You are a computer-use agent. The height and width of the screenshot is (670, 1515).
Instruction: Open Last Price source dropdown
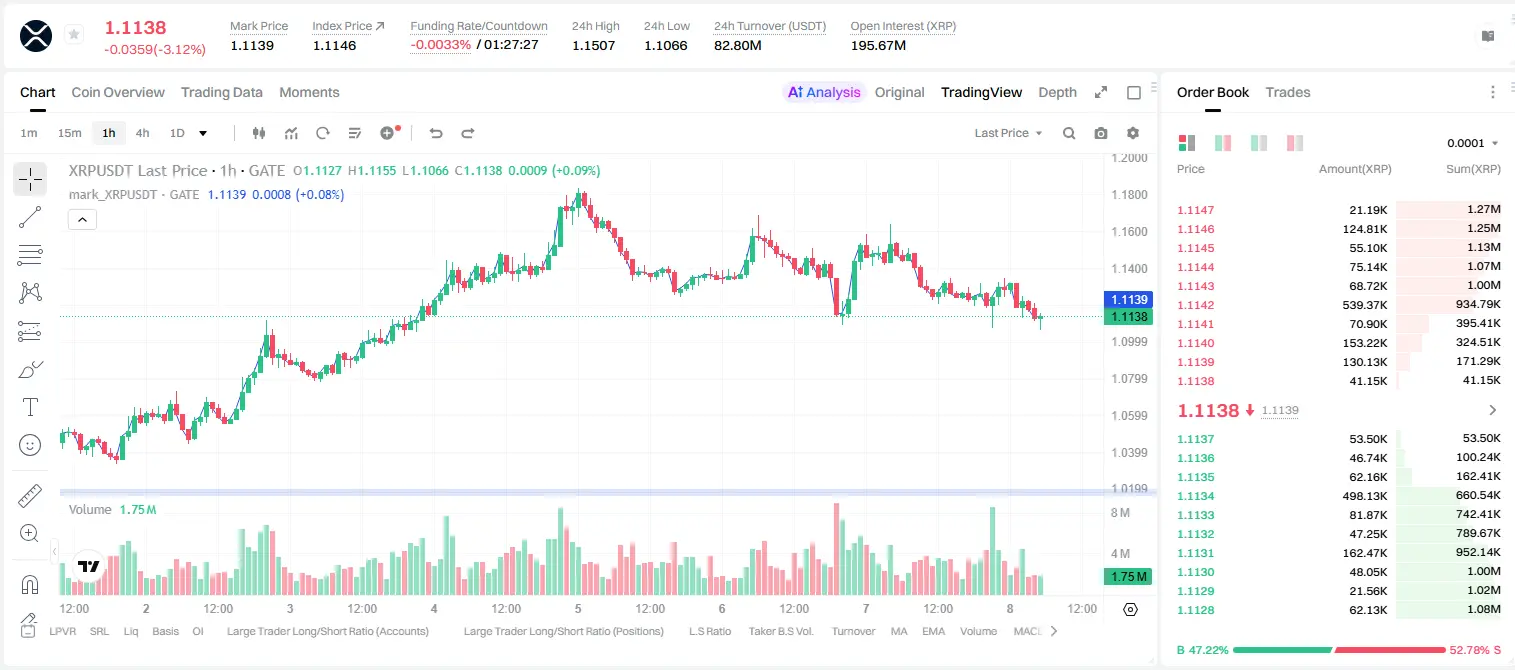(1008, 133)
